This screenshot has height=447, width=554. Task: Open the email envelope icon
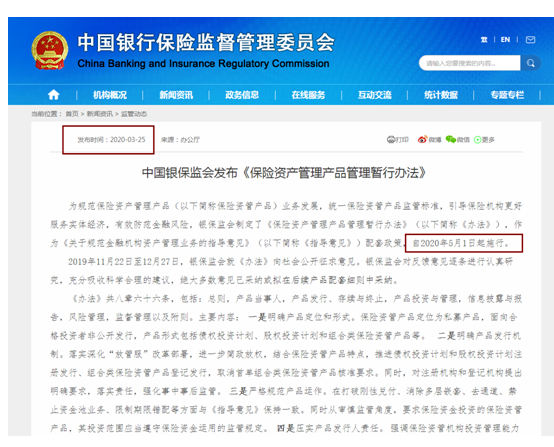click(530, 40)
